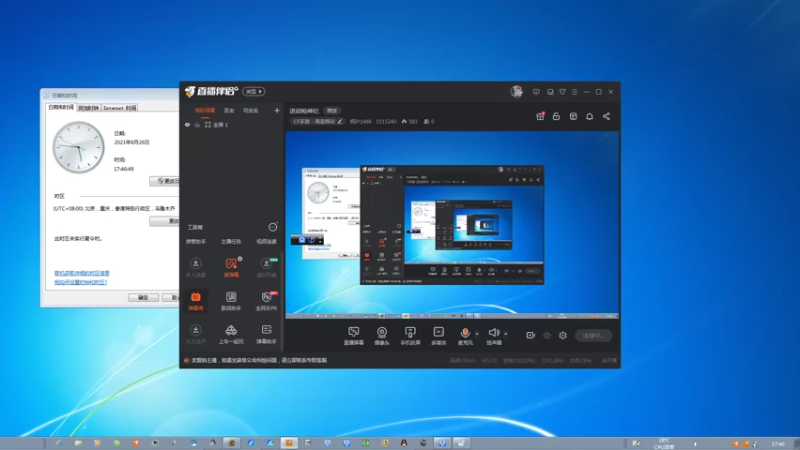
Task: Click the change time zone button under 时区
Action: tap(164, 221)
